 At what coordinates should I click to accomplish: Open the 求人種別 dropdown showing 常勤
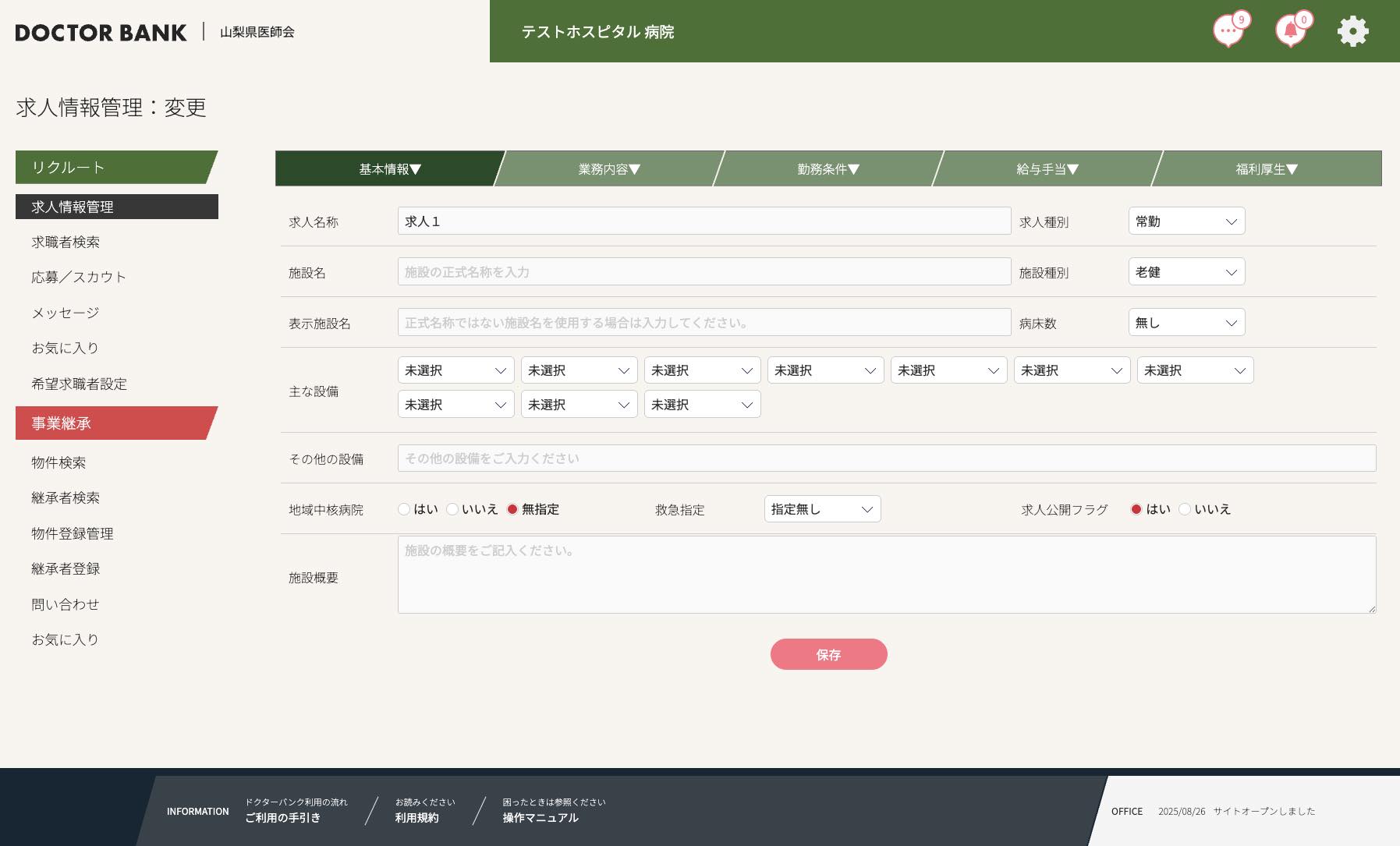click(1186, 221)
